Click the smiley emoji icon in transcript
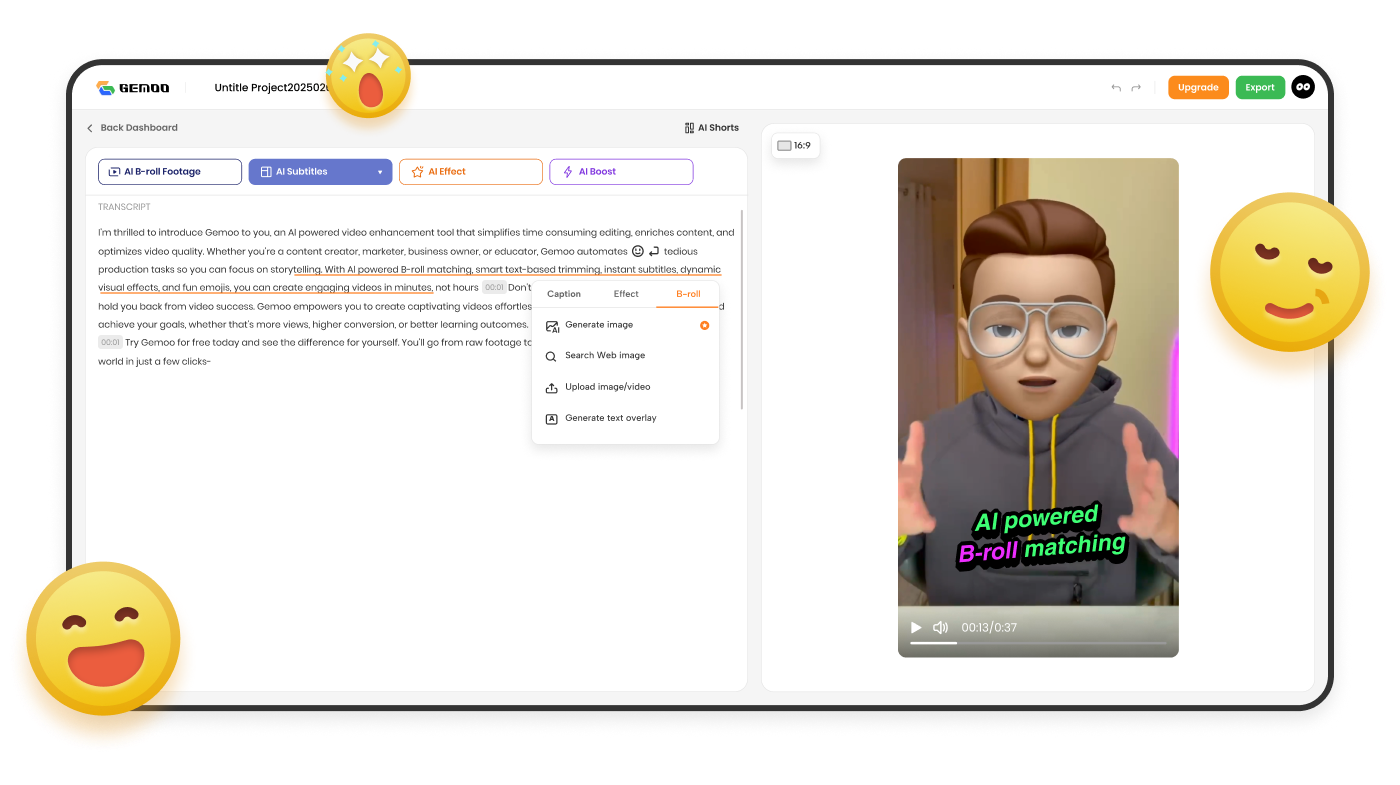This screenshot has height=785, width=1400. [x=638, y=251]
